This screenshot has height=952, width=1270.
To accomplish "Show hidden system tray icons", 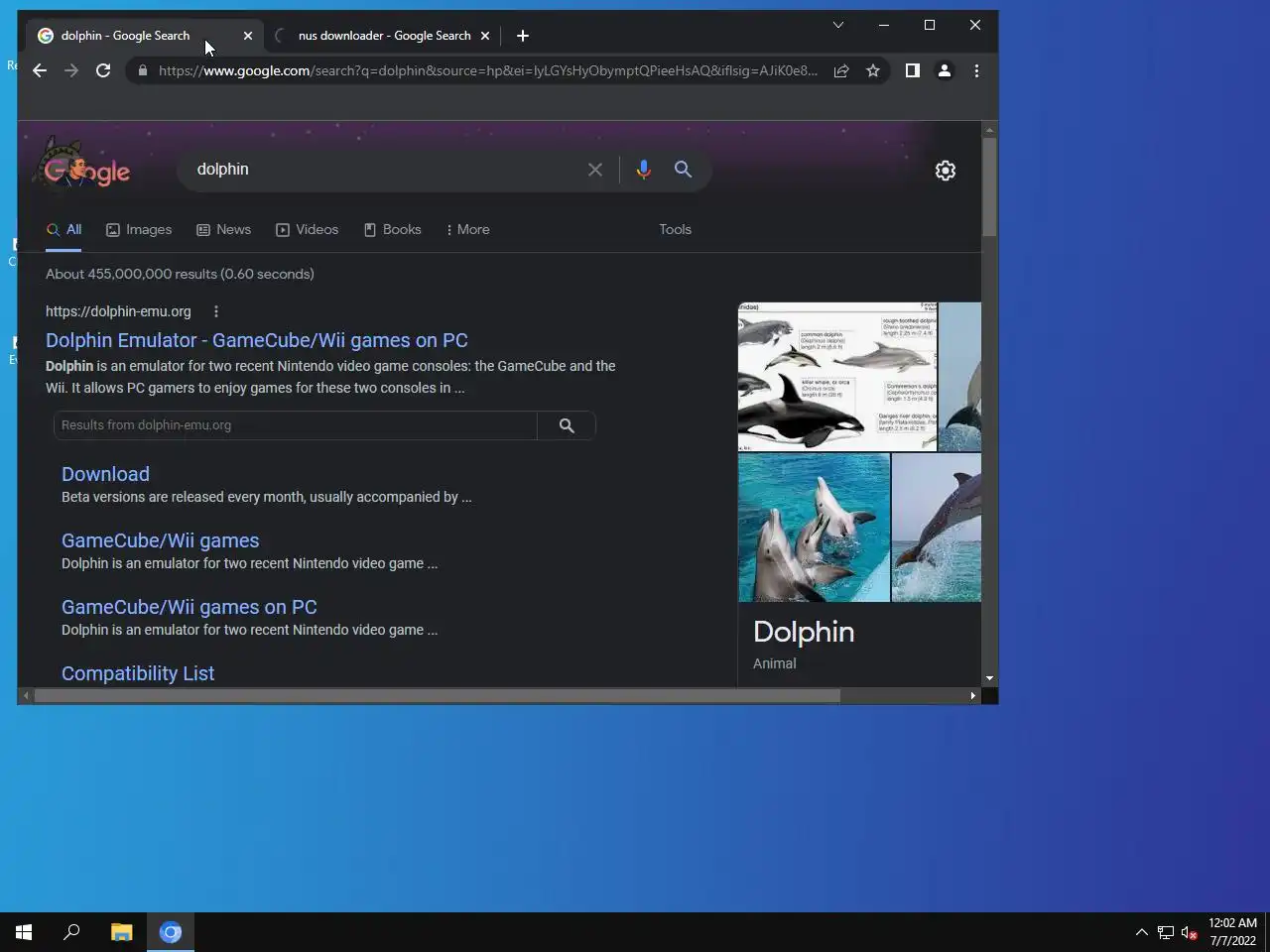I will coord(1141,932).
